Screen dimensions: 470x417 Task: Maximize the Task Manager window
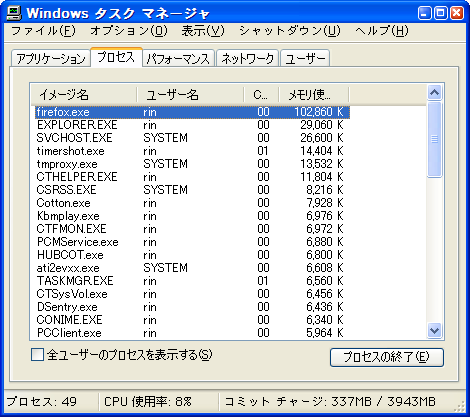(x=440, y=13)
